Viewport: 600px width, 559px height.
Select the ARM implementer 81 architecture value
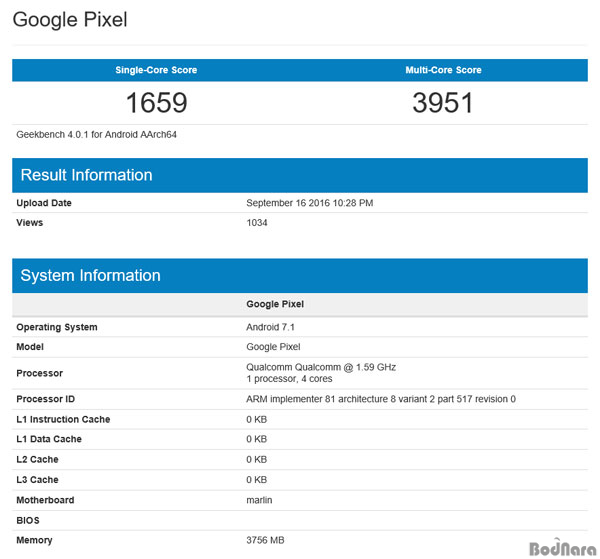coord(381,399)
